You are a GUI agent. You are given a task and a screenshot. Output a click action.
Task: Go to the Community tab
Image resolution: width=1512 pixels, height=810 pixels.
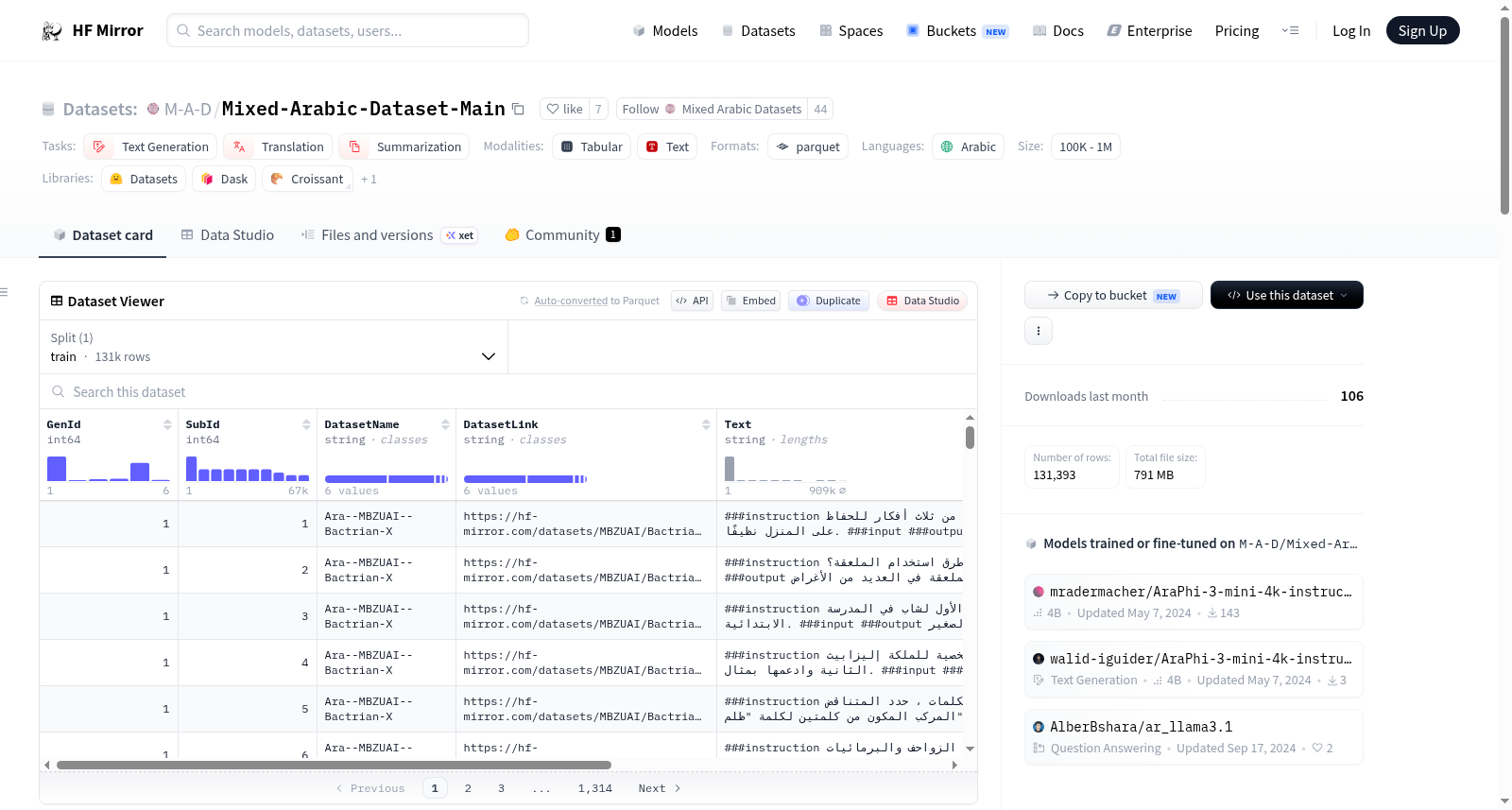click(x=562, y=234)
